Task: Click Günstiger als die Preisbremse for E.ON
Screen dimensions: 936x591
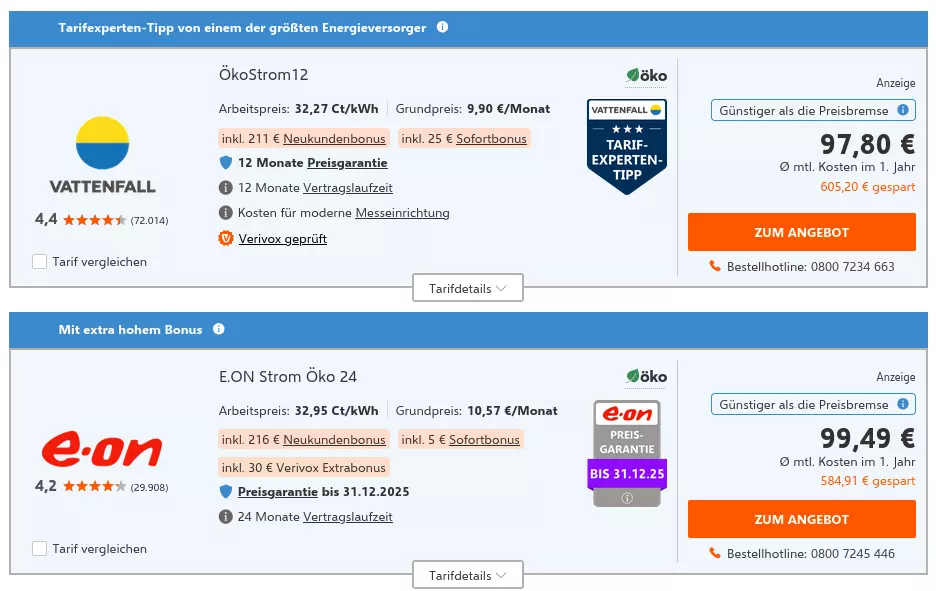Action: (x=813, y=404)
